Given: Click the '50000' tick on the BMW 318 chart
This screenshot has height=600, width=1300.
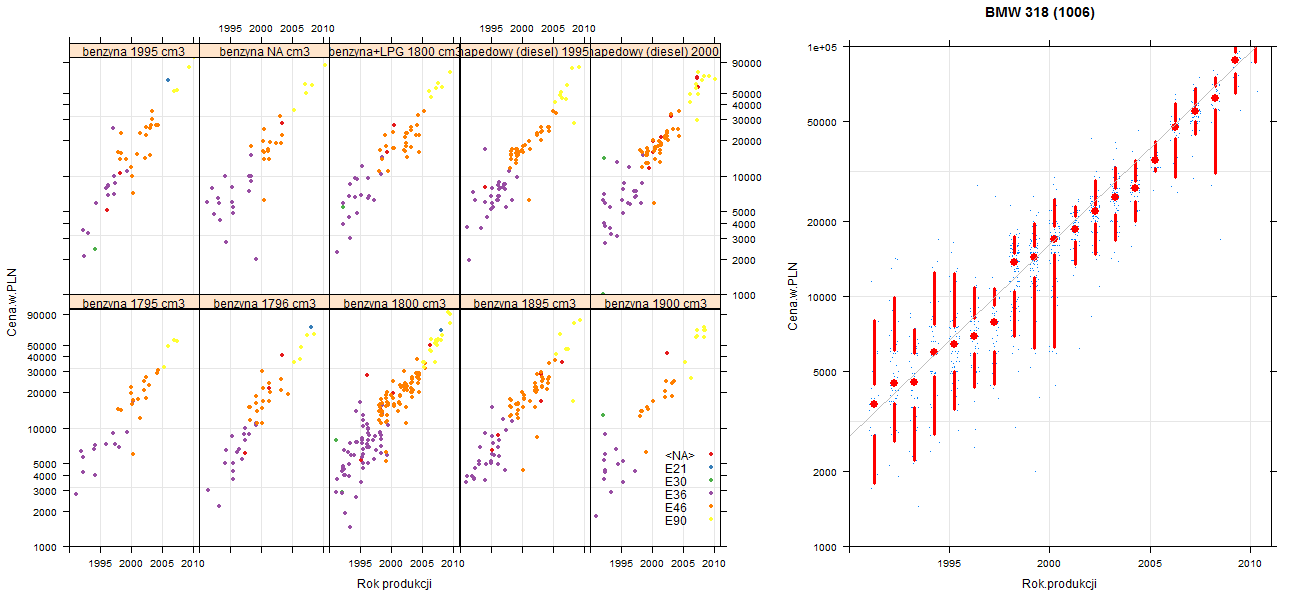Looking at the screenshot, I should tap(822, 122).
